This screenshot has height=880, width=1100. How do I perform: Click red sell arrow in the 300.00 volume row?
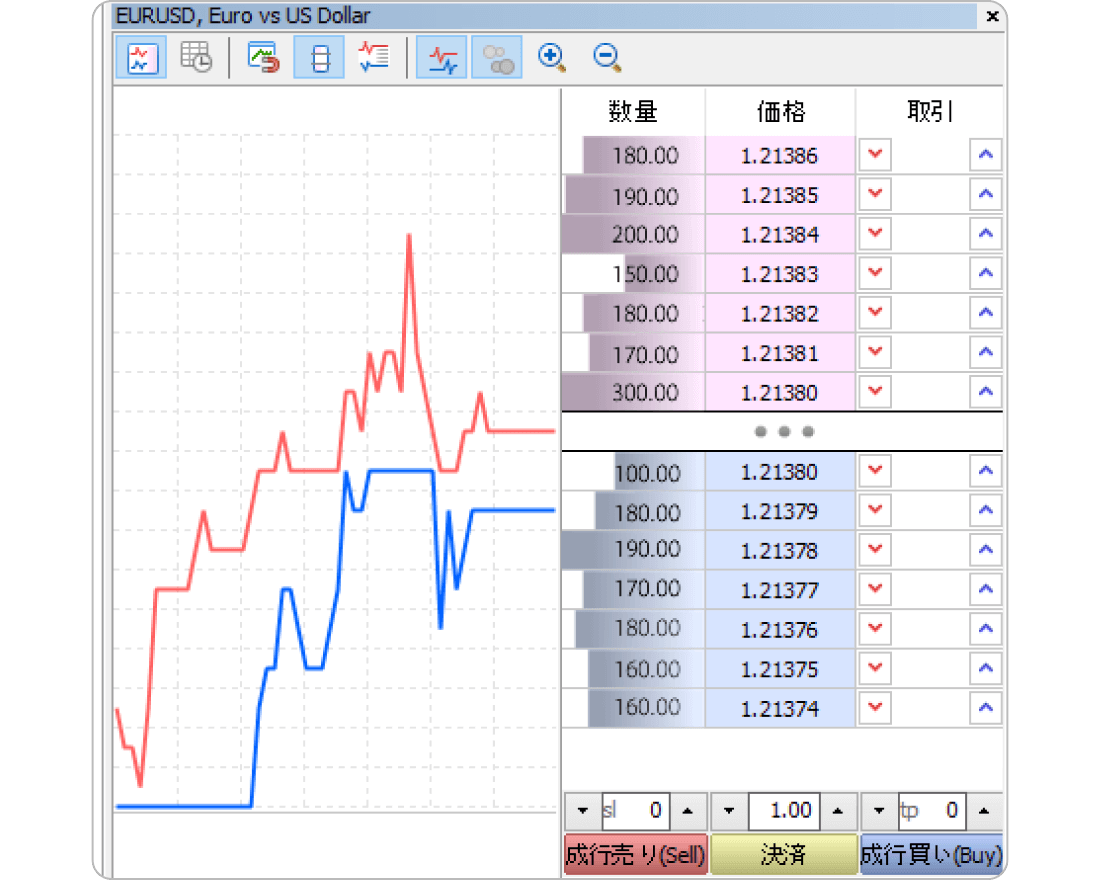[x=874, y=391]
